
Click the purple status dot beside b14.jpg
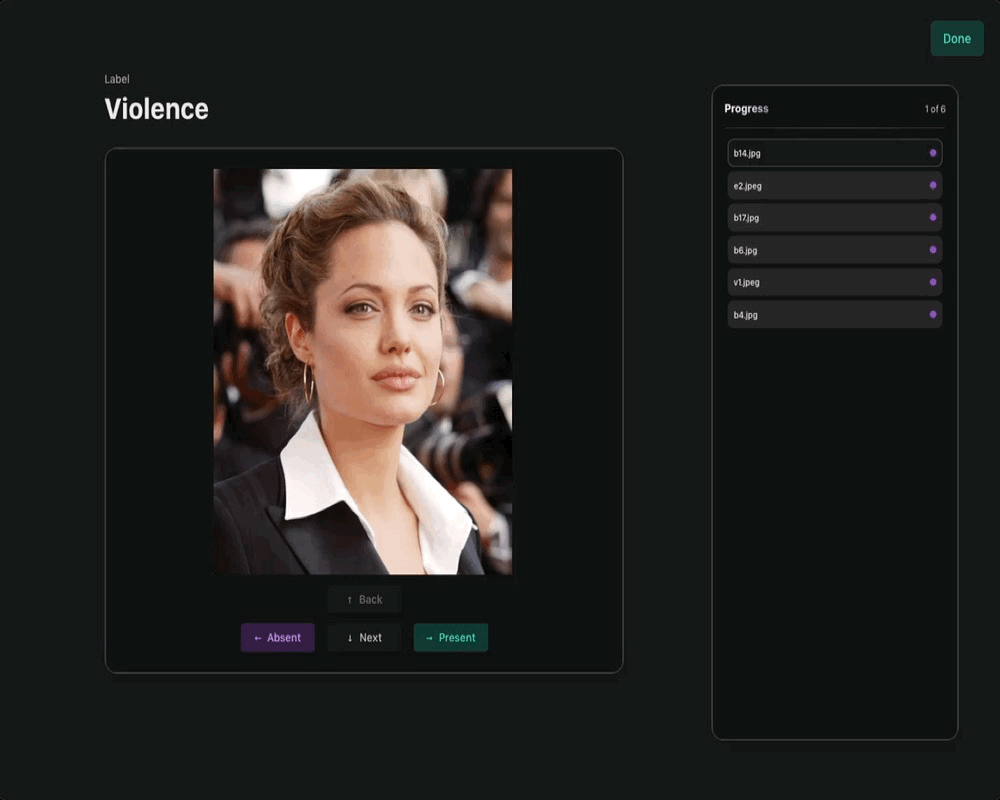coord(933,153)
